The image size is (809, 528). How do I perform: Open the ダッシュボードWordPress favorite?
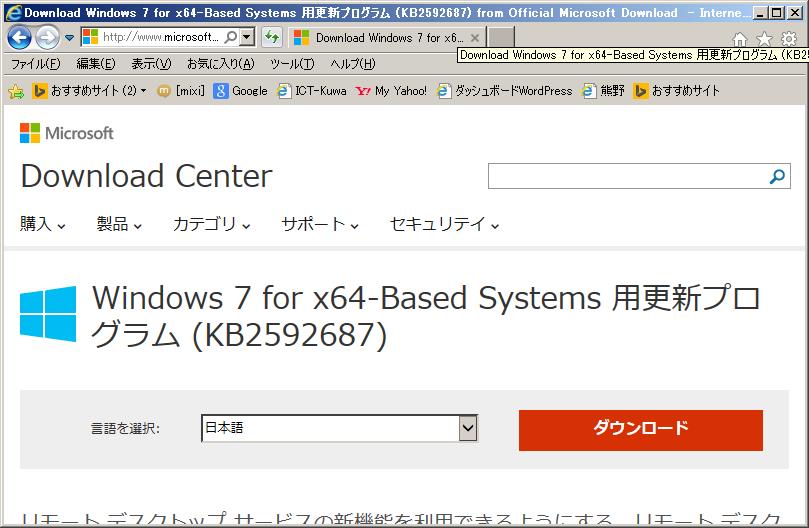504,91
